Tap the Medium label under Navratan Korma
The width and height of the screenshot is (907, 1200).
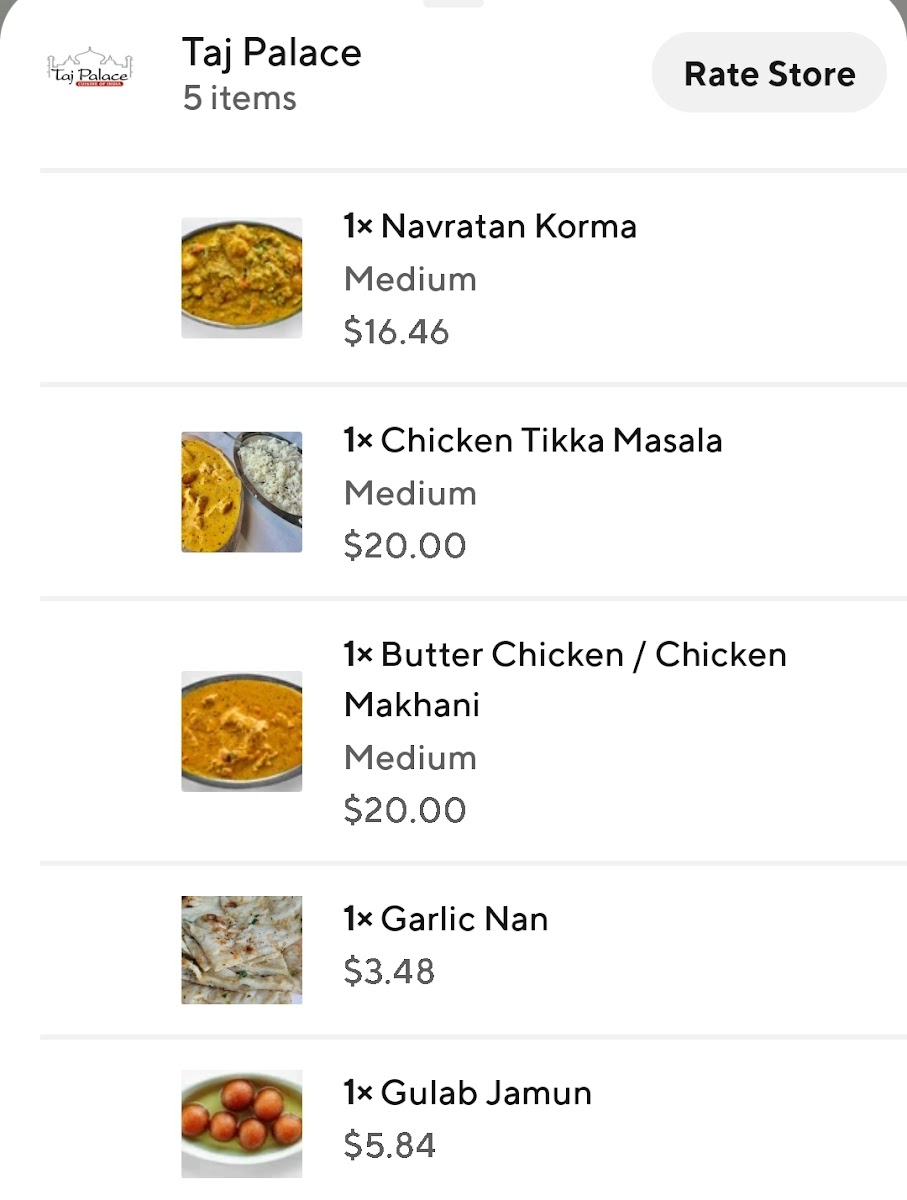click(410, 279)
